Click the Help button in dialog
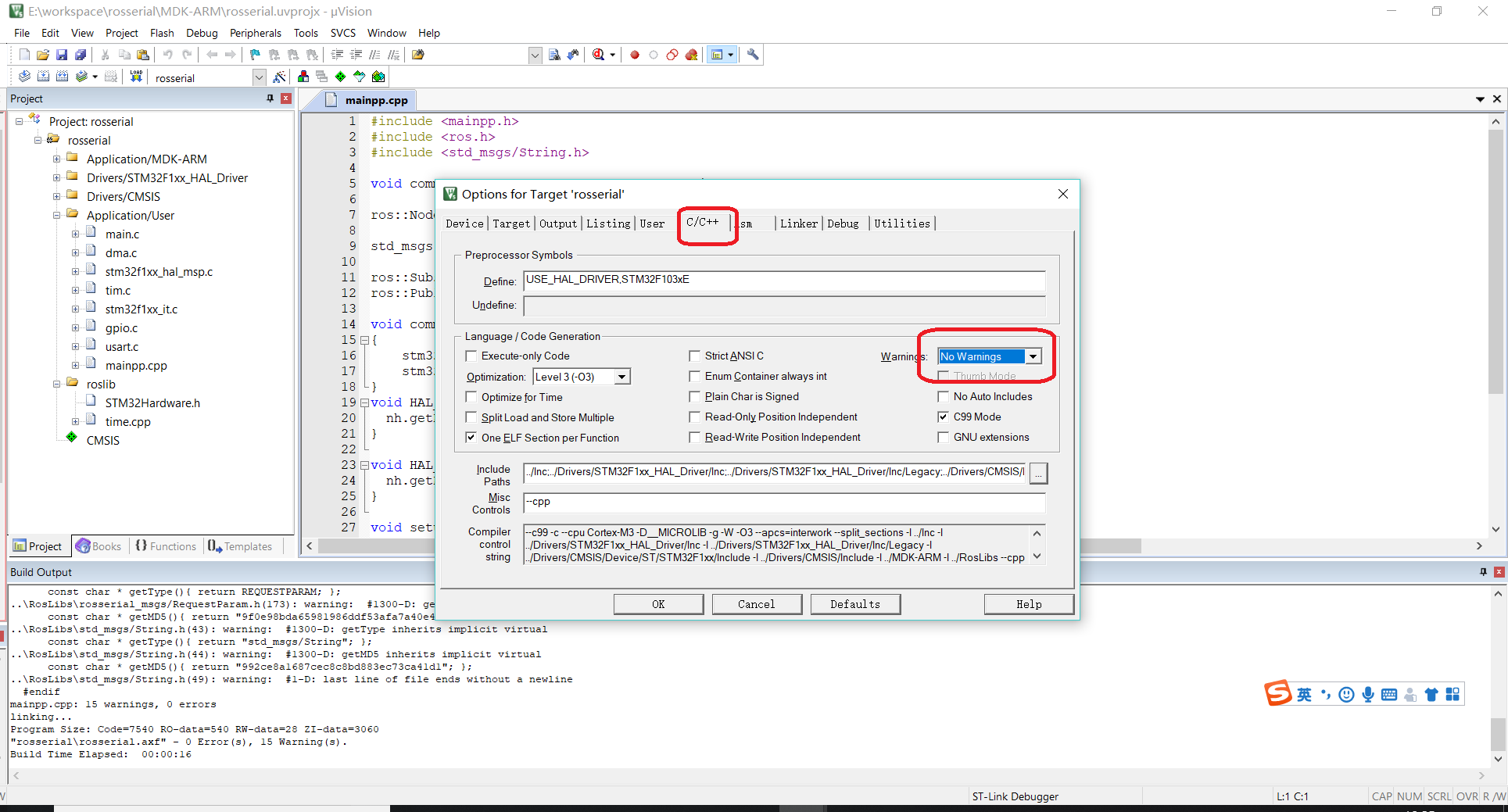 pos(1029,604)
